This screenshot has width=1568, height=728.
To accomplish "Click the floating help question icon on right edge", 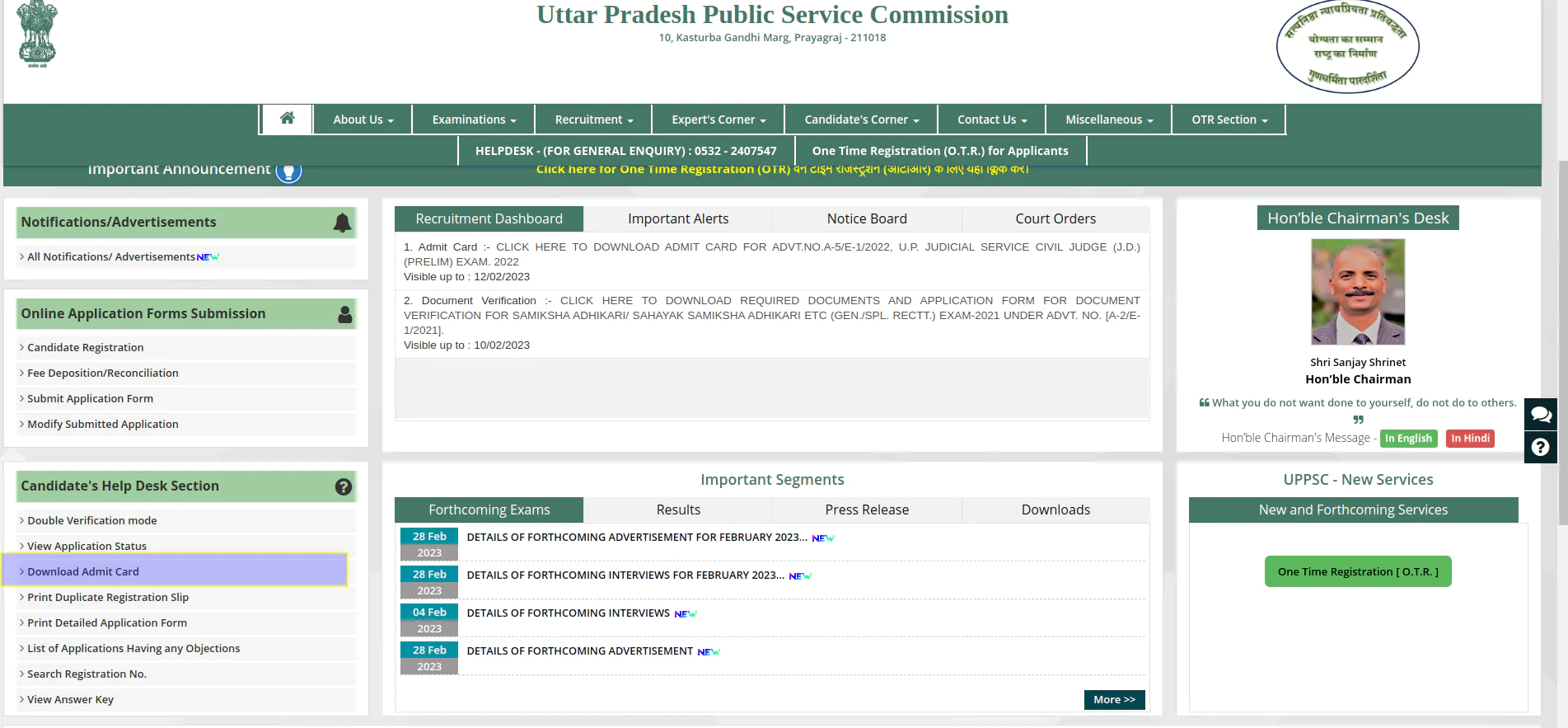I will (x=1540, y=447).
